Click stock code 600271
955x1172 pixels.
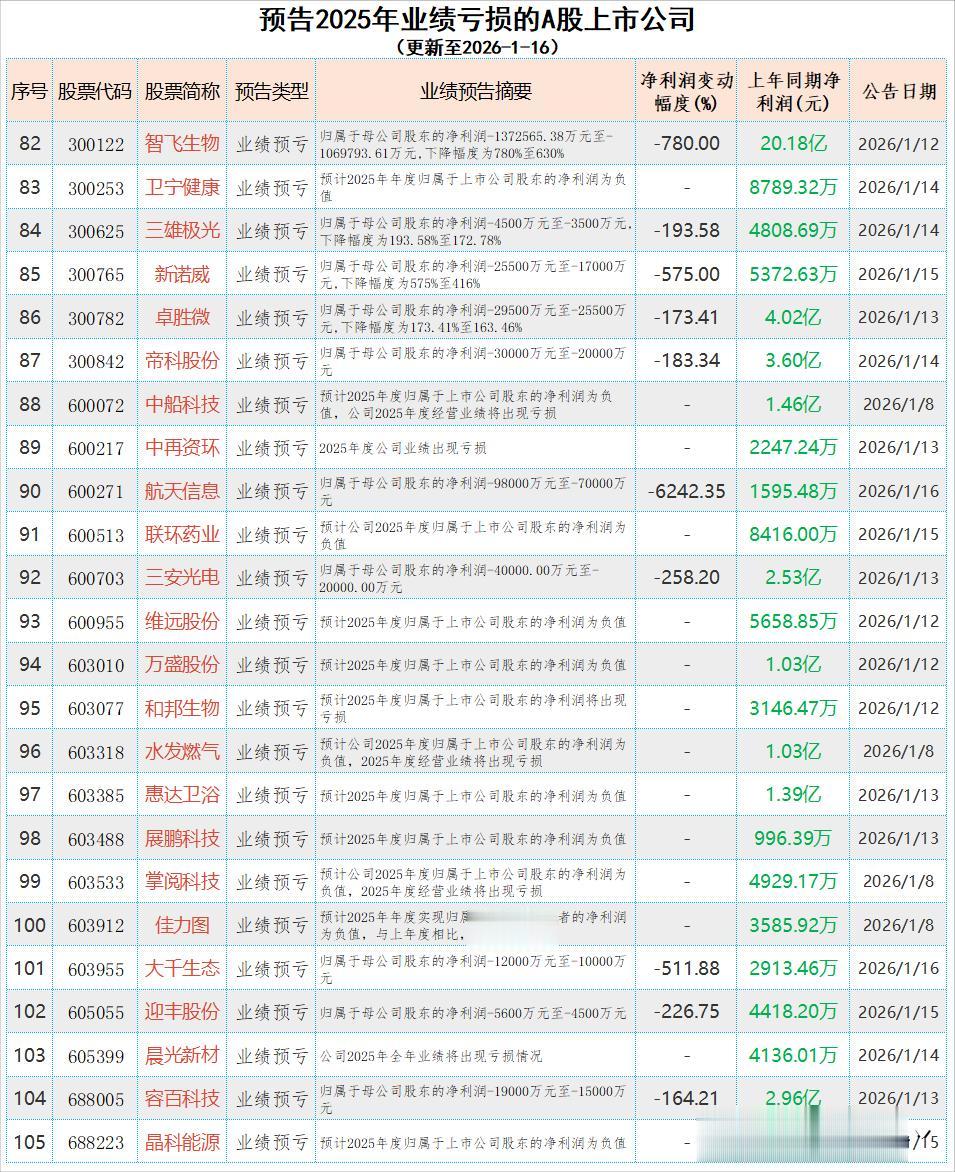point(96,492)
